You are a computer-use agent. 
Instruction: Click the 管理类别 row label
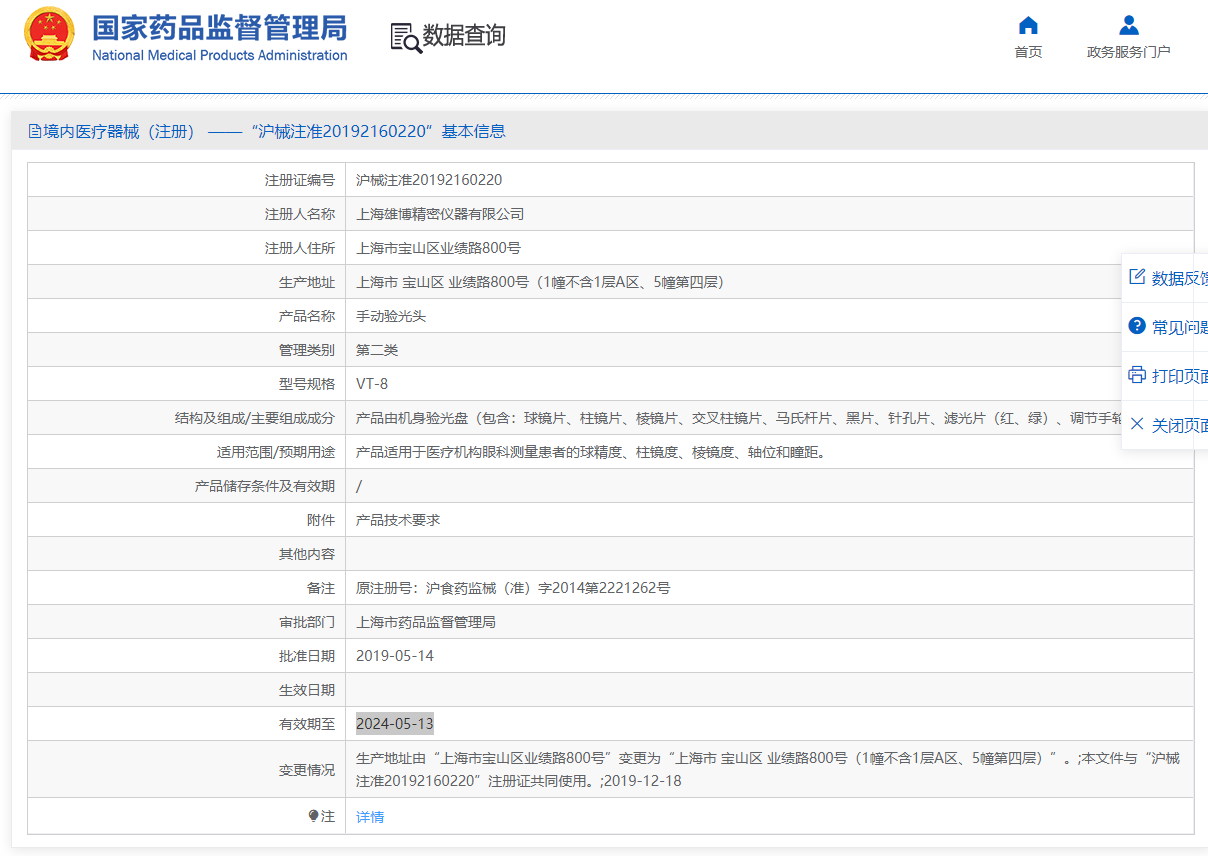(307, 350)
